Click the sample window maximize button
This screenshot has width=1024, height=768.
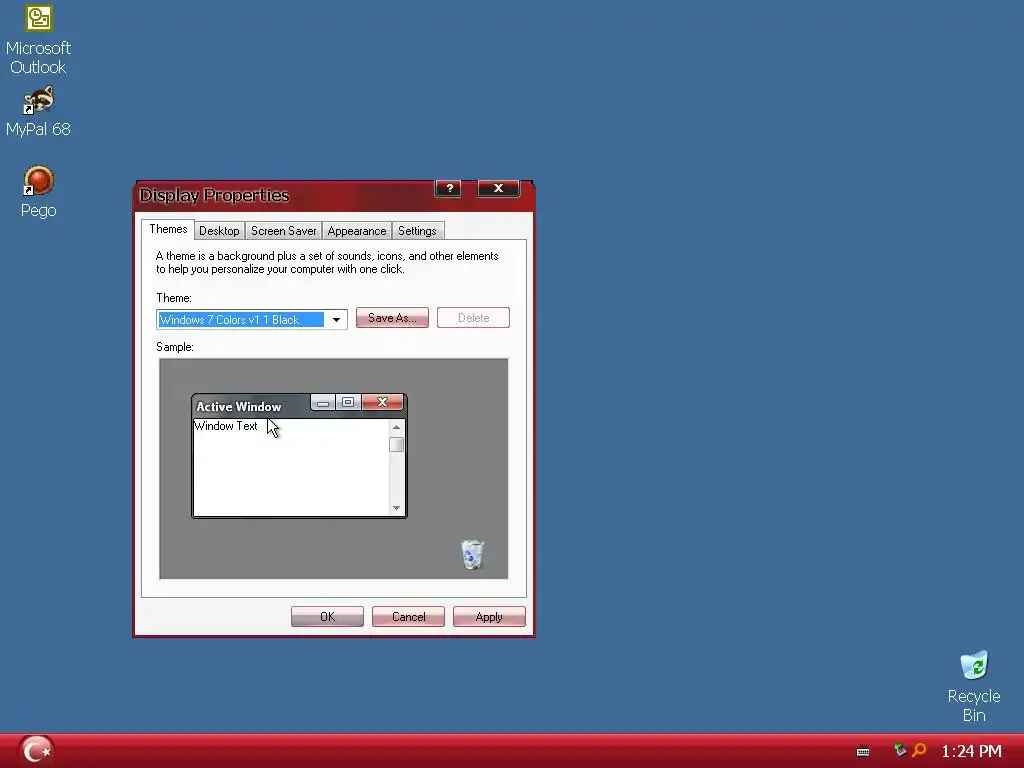348,402
